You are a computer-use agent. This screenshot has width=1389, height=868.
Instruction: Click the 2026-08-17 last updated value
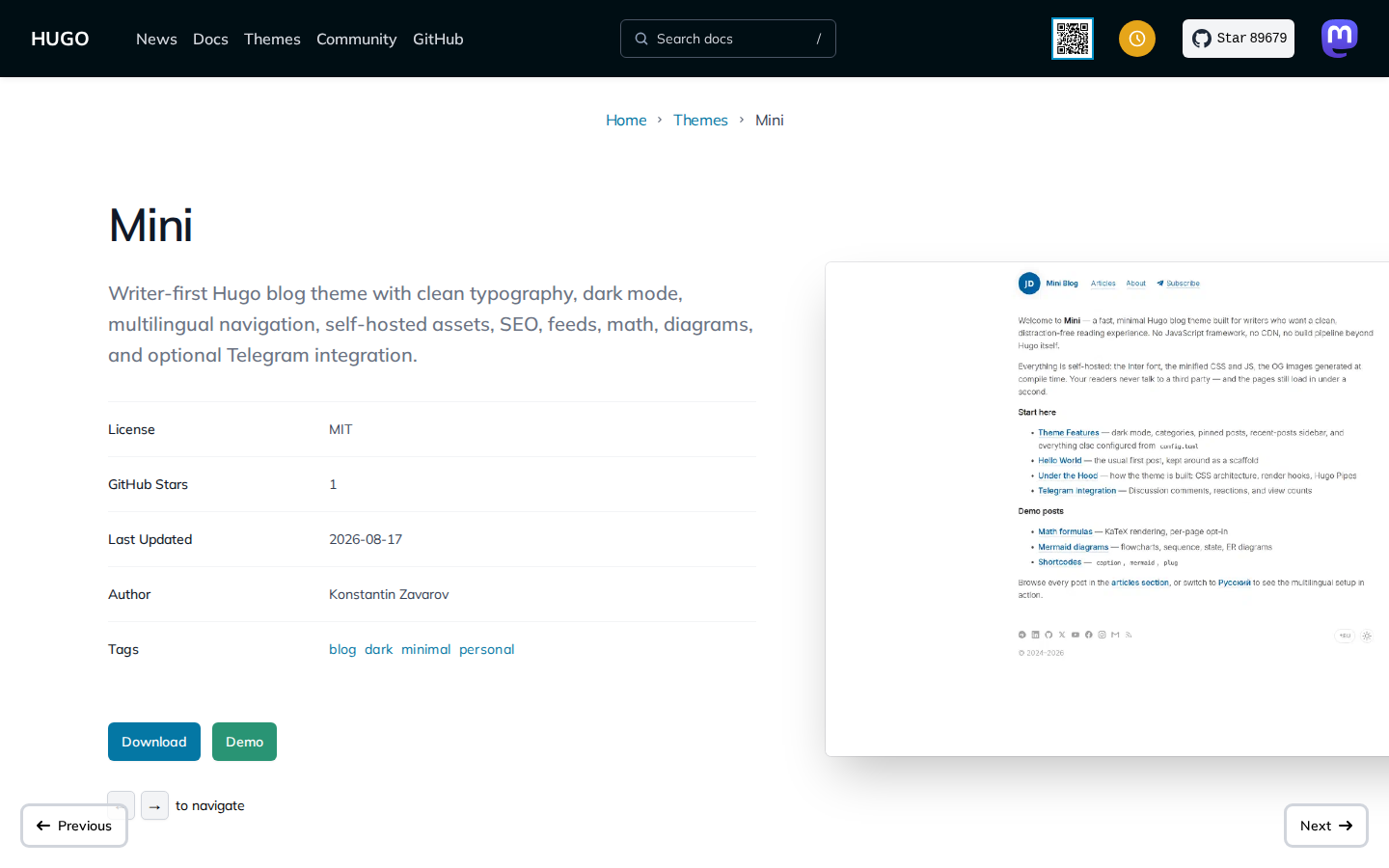point(366,539)
